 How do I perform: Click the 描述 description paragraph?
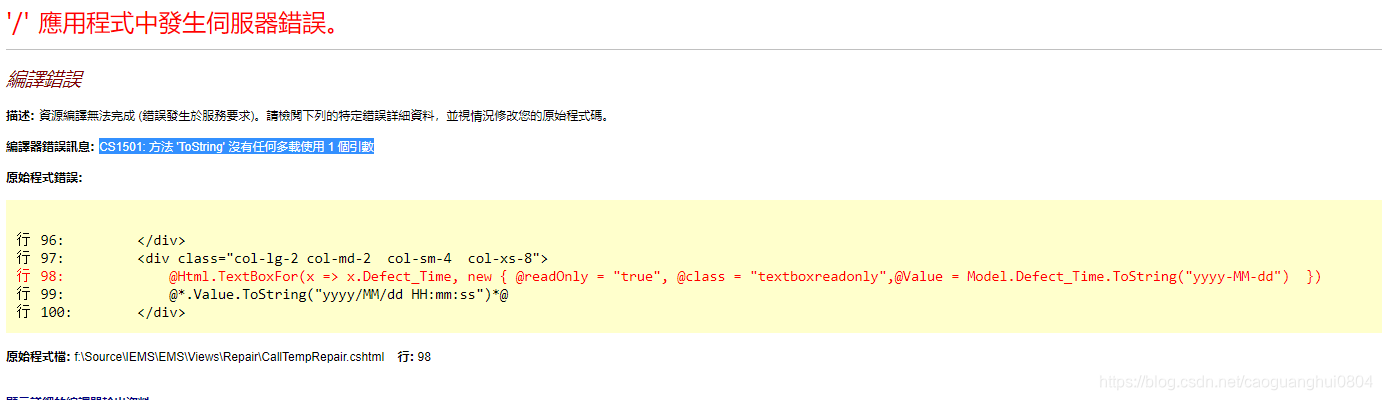tap(307, 116)
